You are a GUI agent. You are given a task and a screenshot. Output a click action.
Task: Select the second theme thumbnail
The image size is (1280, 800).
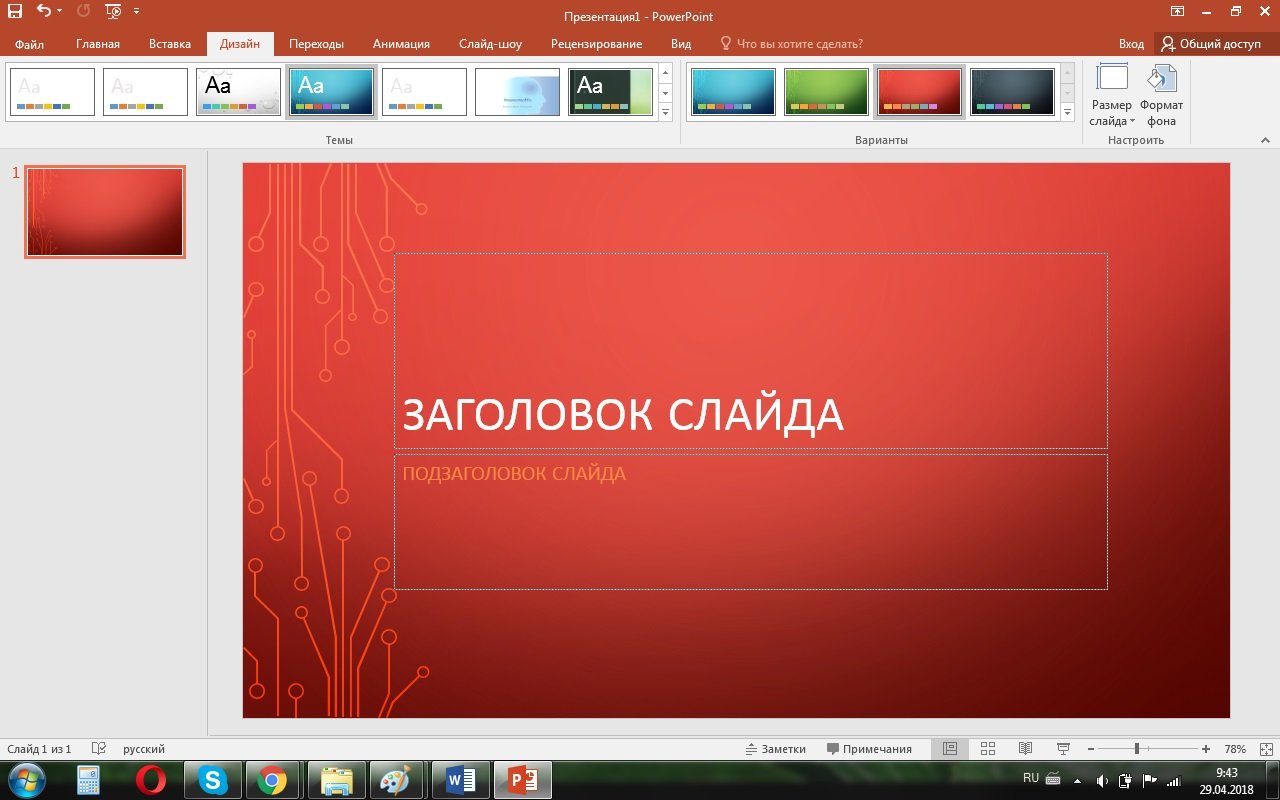pos(145,92)
